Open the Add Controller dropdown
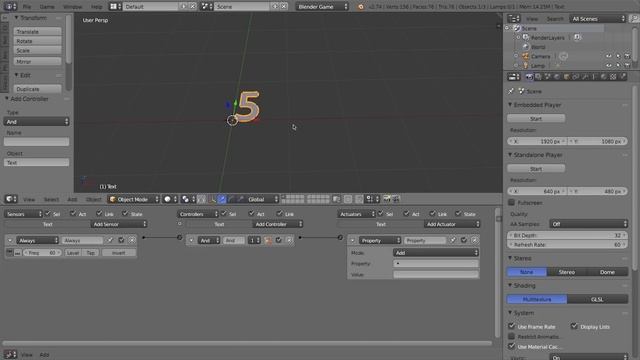This screenshot has height=360, width=640. [278, 224]
